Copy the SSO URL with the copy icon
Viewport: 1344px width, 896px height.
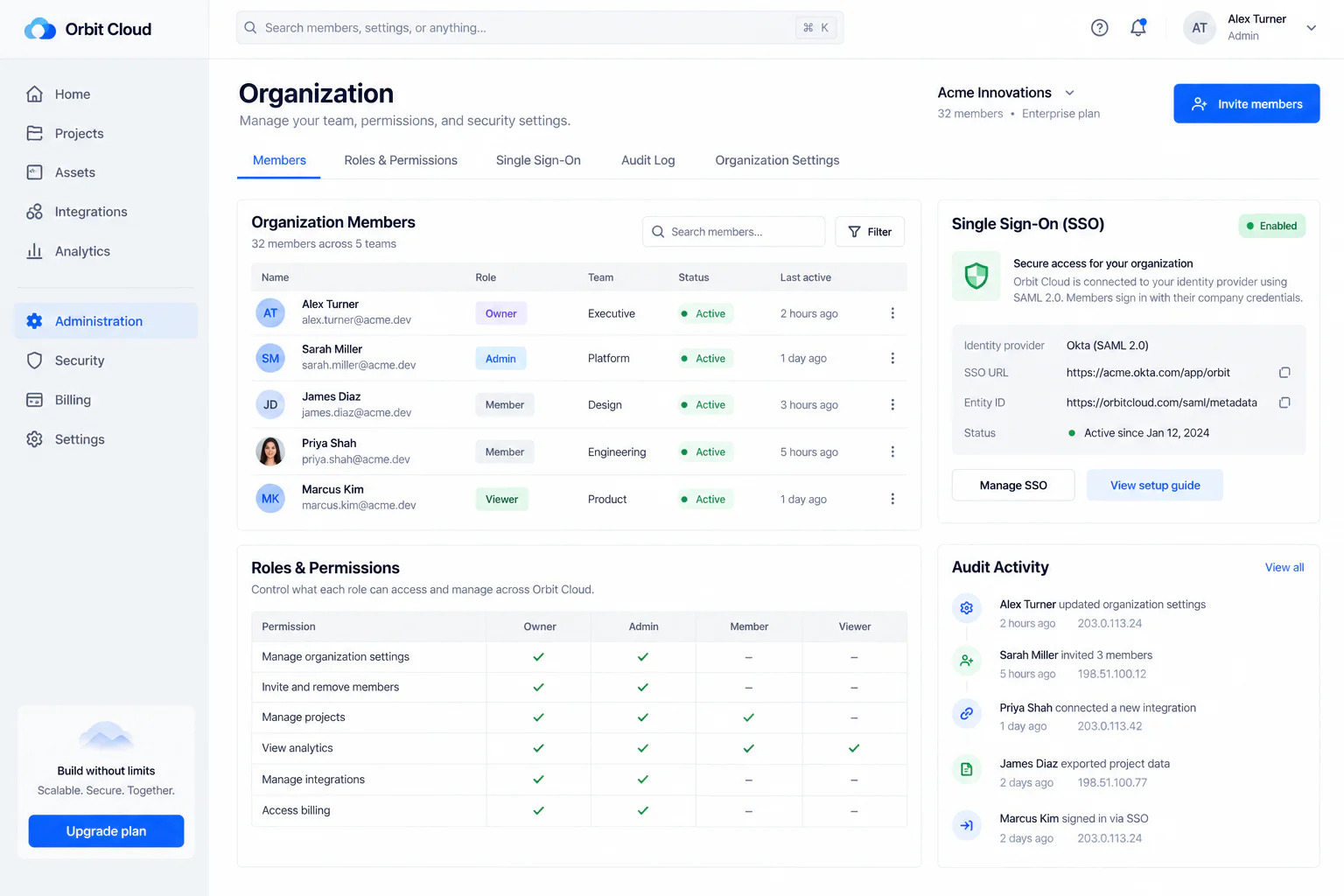(x=1284, y=373)
